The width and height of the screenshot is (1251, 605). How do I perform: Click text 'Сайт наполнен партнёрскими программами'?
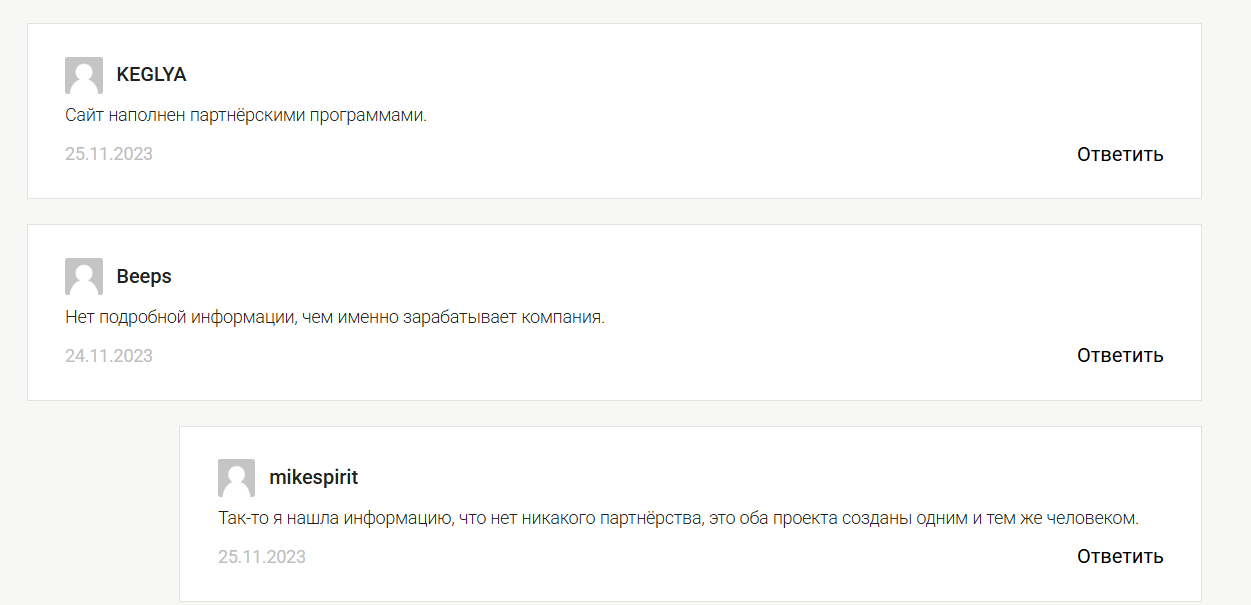(246, 115)
